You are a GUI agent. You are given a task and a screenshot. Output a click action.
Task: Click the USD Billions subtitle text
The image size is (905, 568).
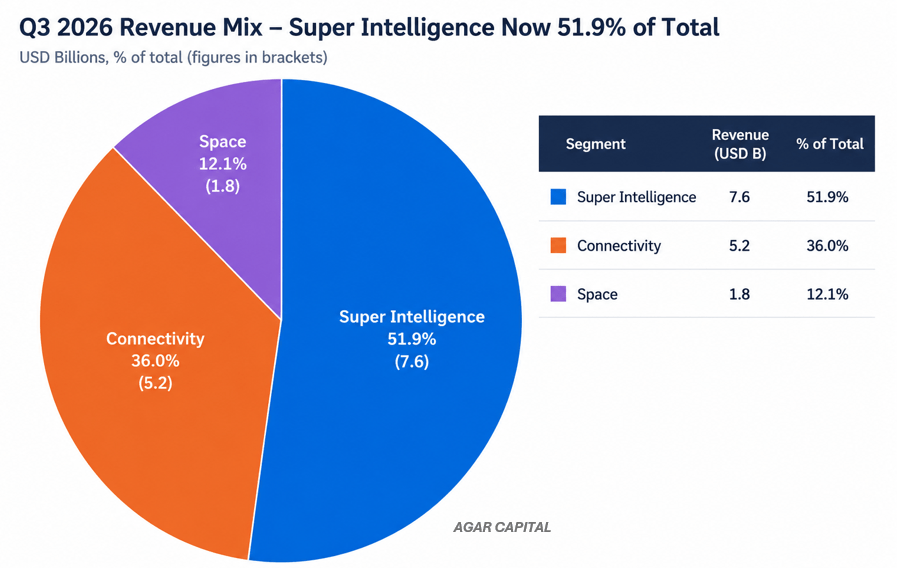coord(173,58)
